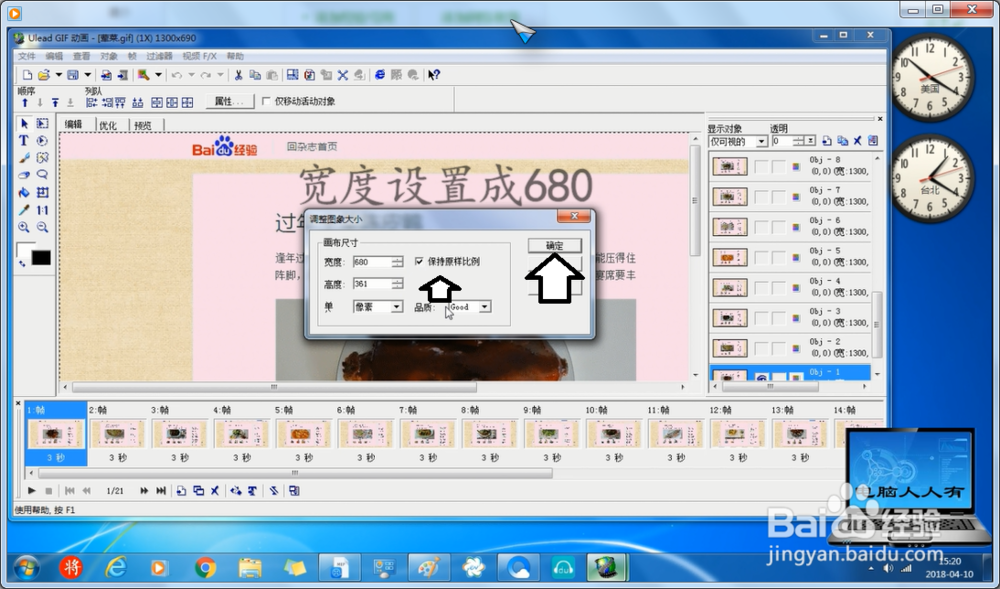
Task: Preview in Internet Explorer icon
Action: (379, 75)
